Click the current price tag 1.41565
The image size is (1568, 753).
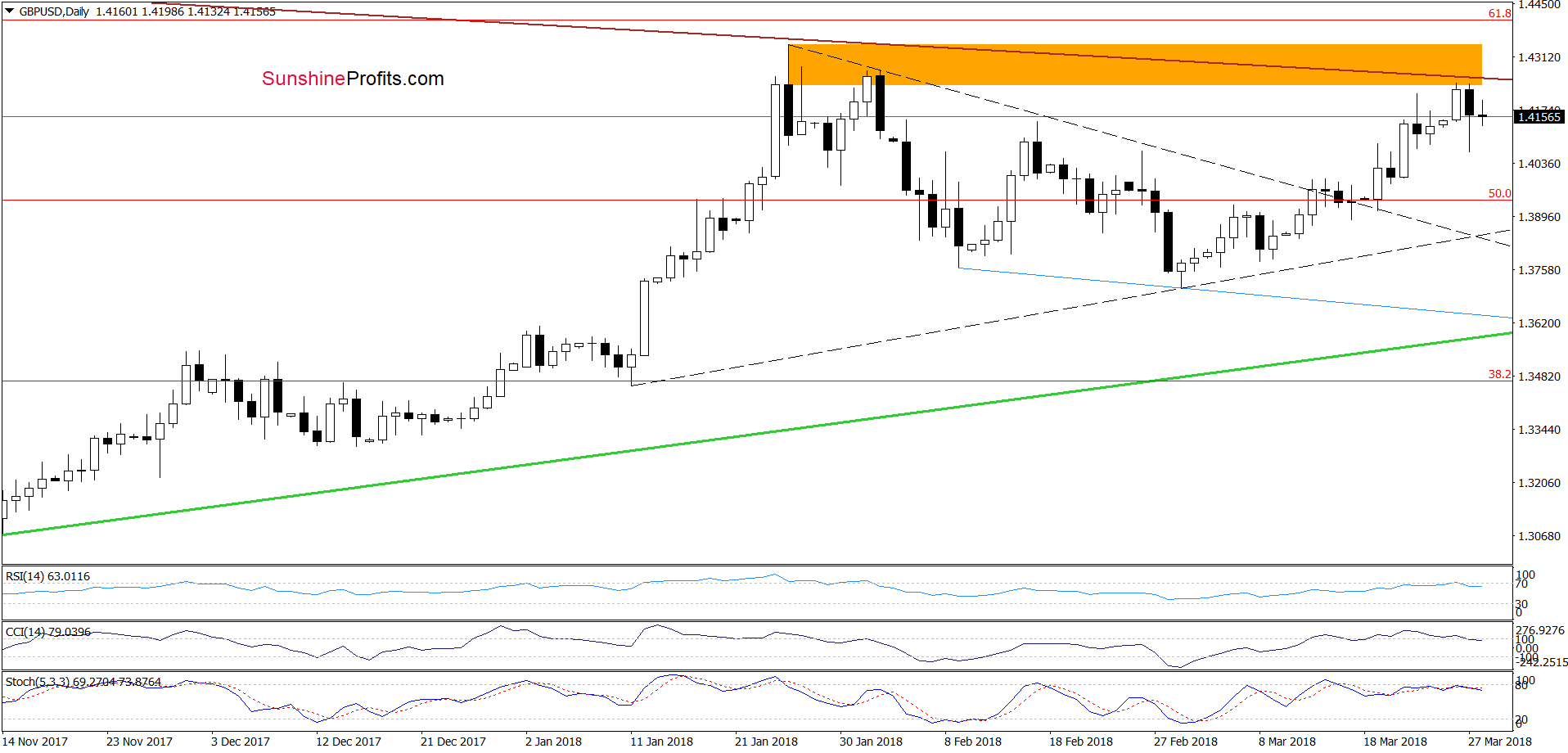(1539, 117)
